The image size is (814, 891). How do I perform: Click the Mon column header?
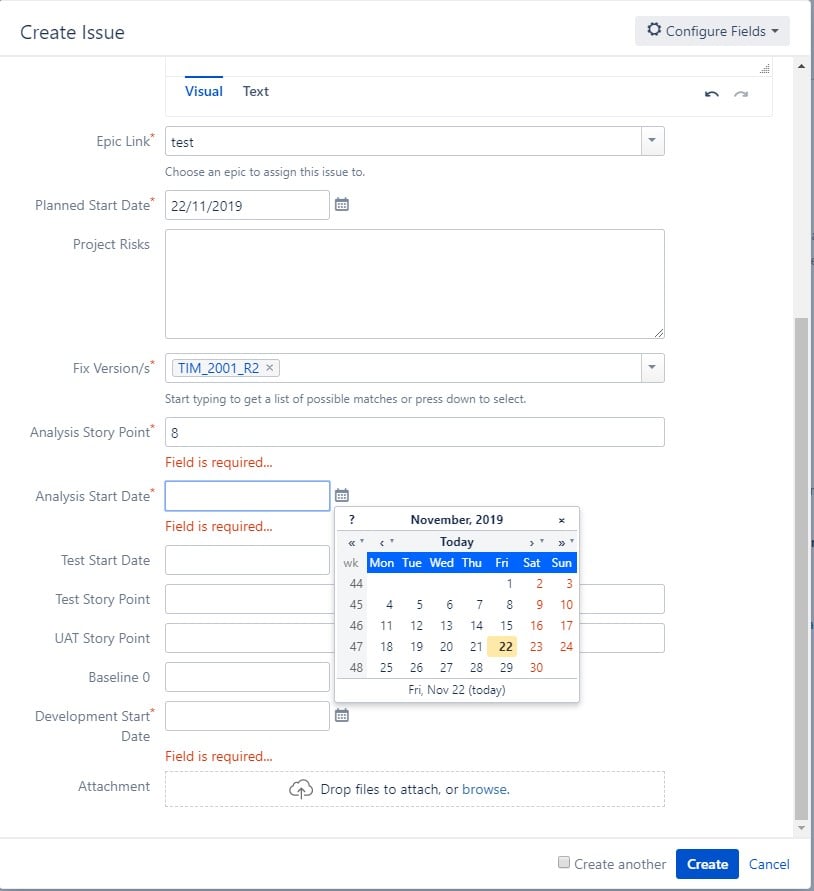point(381,563)
